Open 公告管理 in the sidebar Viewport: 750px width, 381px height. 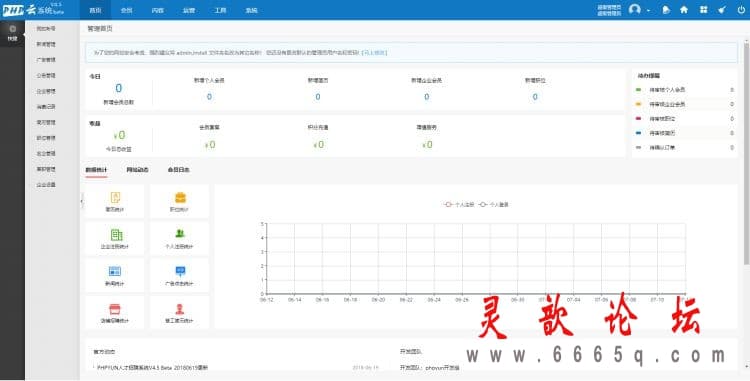46,76
